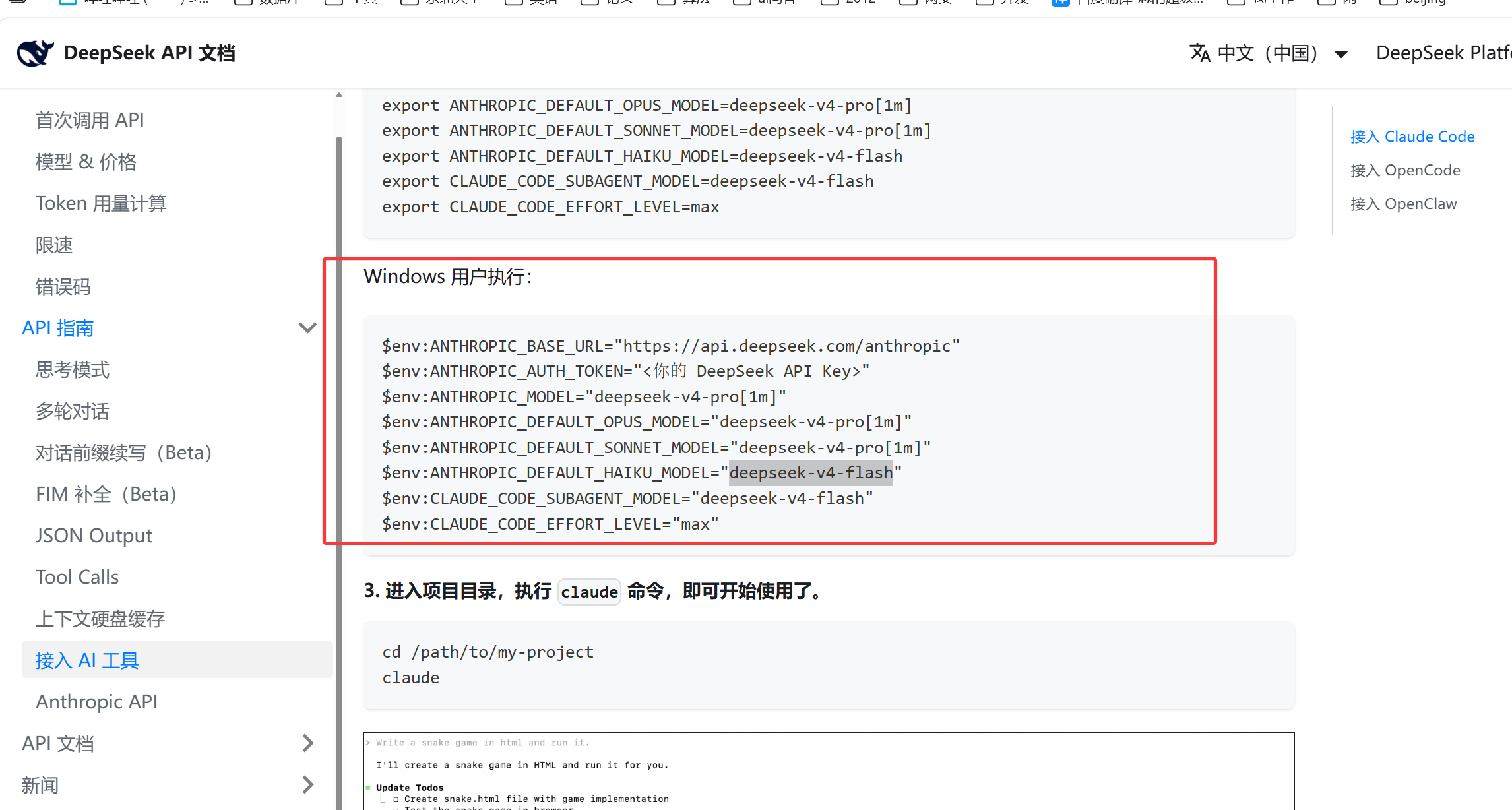Open the 中文（中国）language dropdown
1512x810 pixels.
[1269, 53]
